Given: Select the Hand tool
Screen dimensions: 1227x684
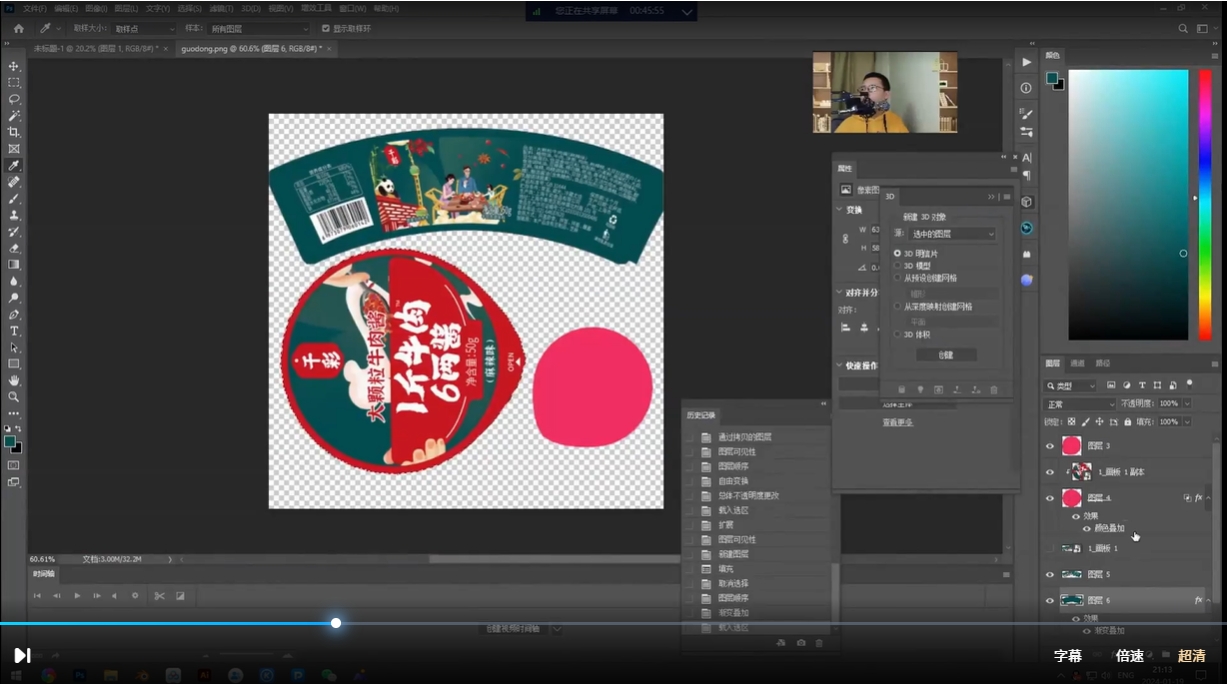Looking at the screenshot, I should [x=14, y=381].
